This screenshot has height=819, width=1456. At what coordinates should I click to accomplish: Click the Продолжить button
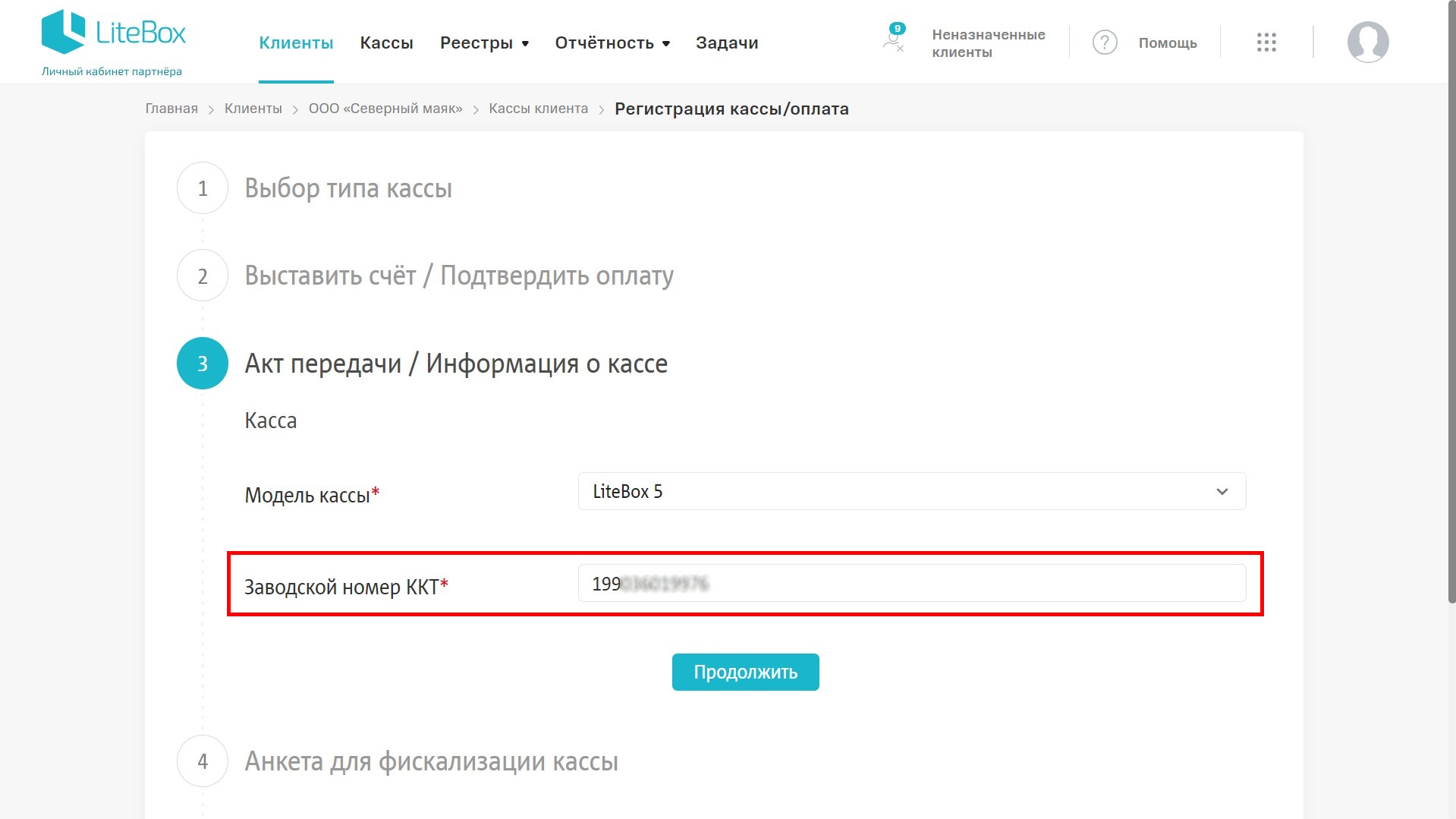pyautogui.click(x=745, y=672)
